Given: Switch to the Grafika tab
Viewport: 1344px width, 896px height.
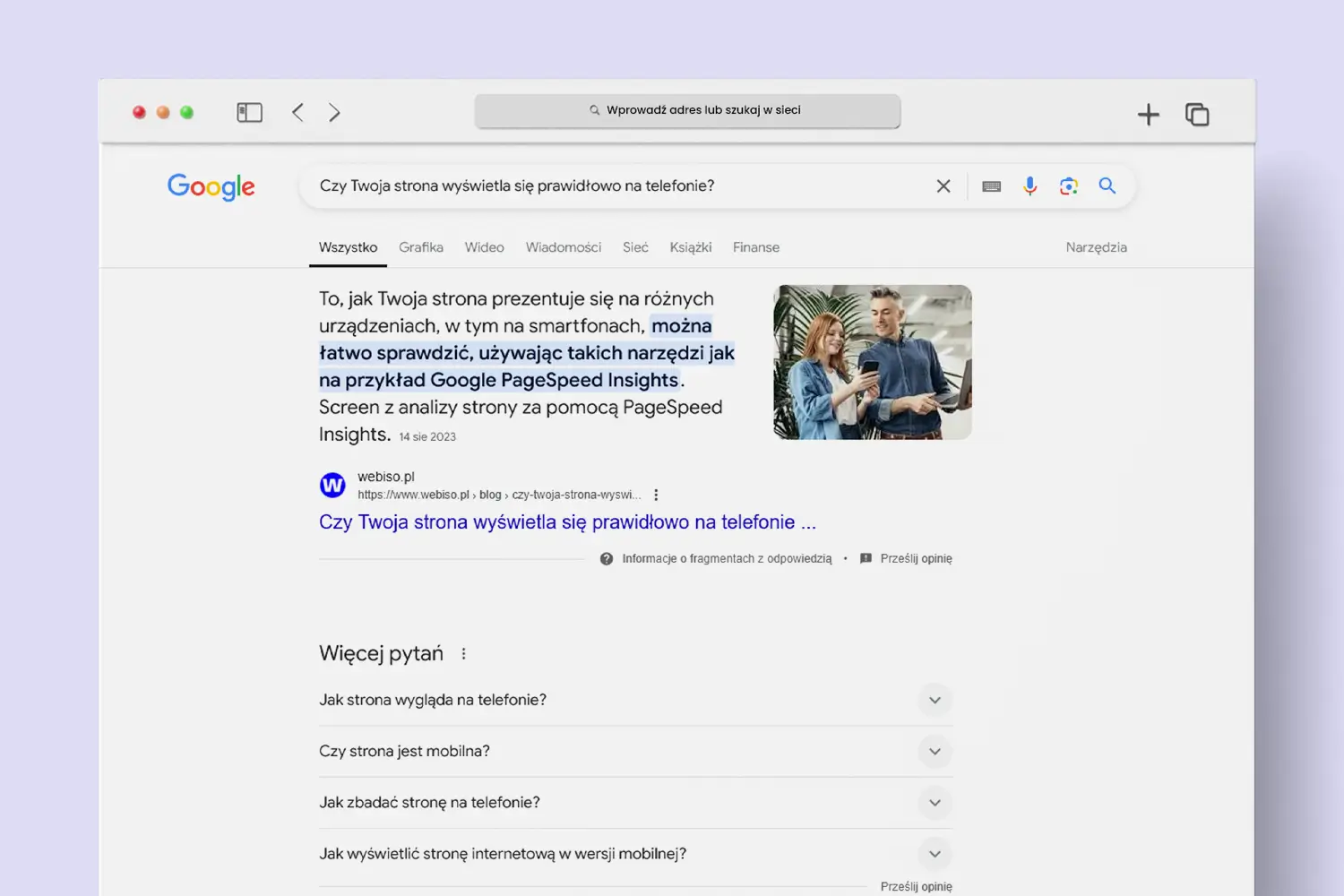Looking at the screenshot, I should (x=421, y=247).
